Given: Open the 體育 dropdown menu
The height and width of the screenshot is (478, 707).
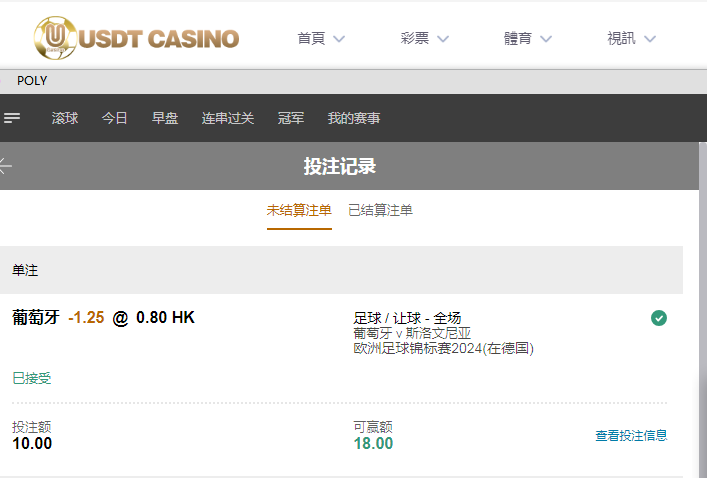Looking at the screenshot, I should pyautogui.click(x=528, y=39).
